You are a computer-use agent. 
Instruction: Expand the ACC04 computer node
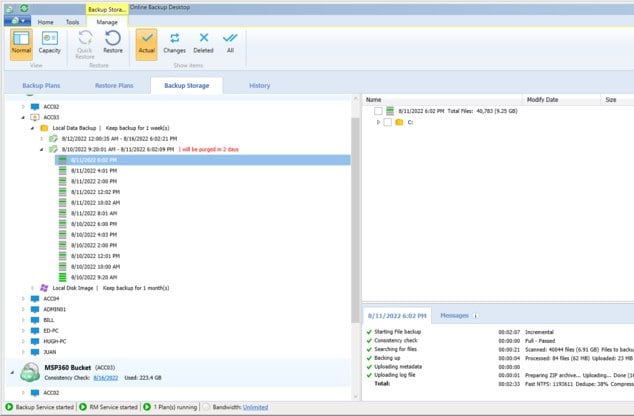coord(22,298)
